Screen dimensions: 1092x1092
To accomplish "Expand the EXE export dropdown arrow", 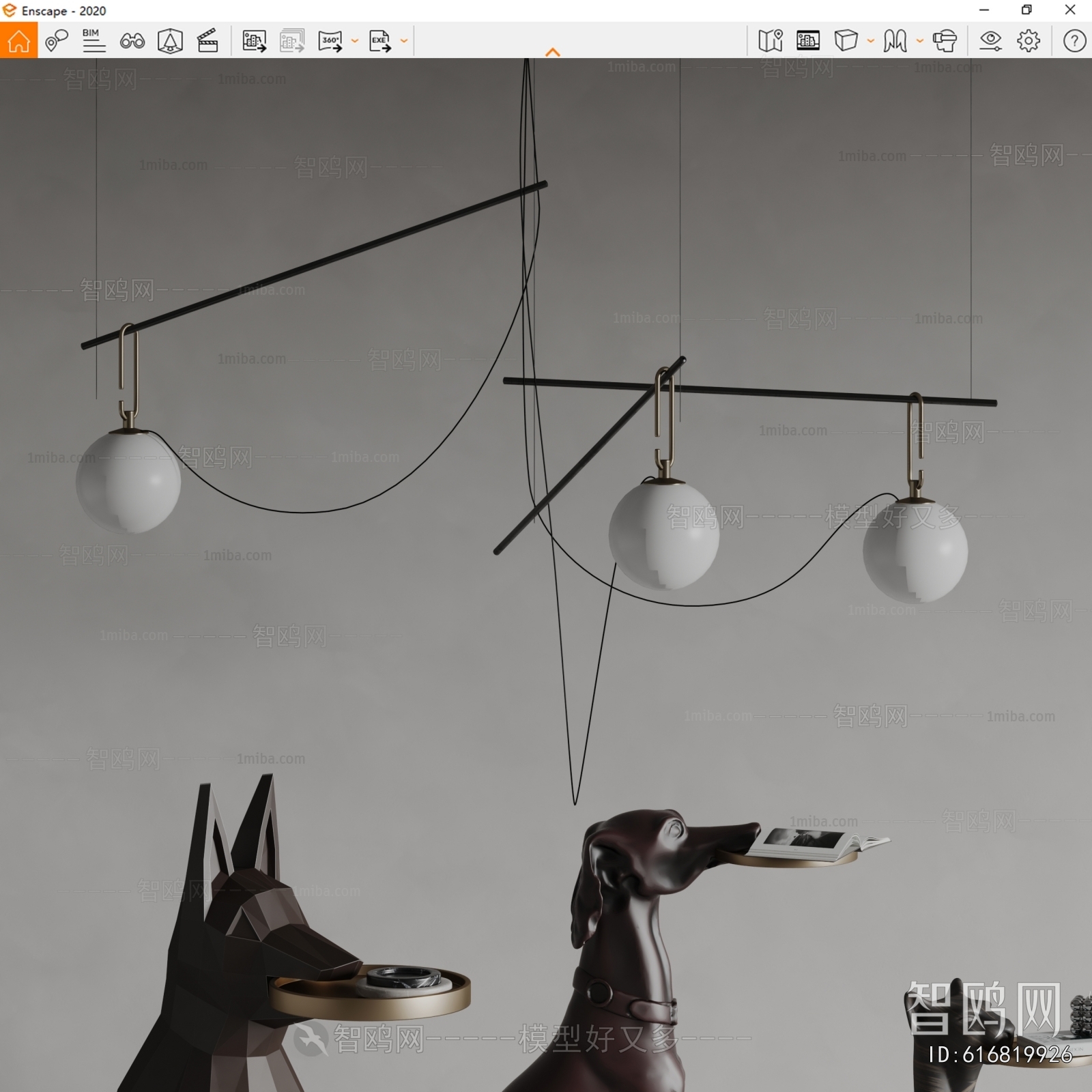I will pyautogui.click(x=404, y=41).
